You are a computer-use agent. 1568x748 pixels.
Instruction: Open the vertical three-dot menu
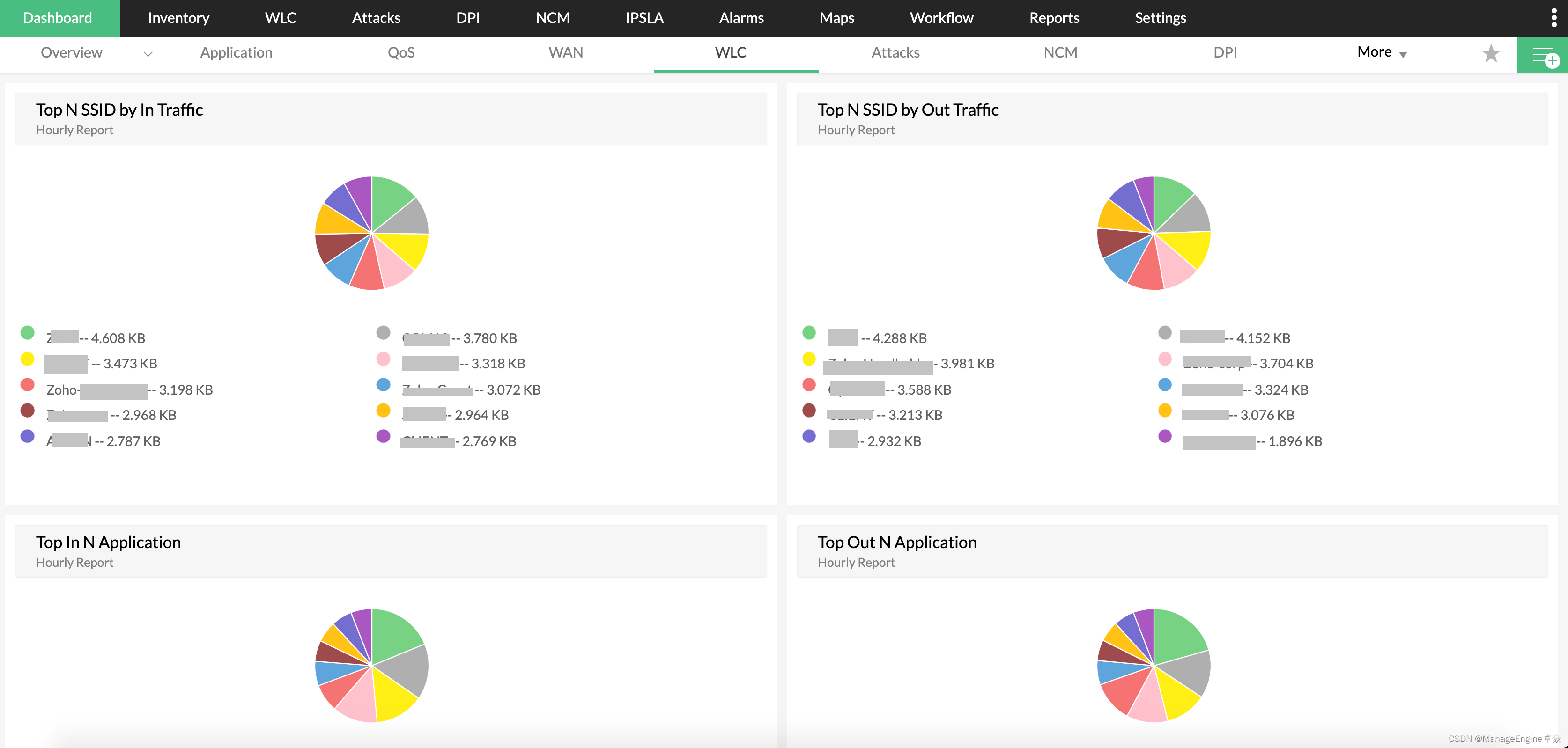coord(1554,18)
